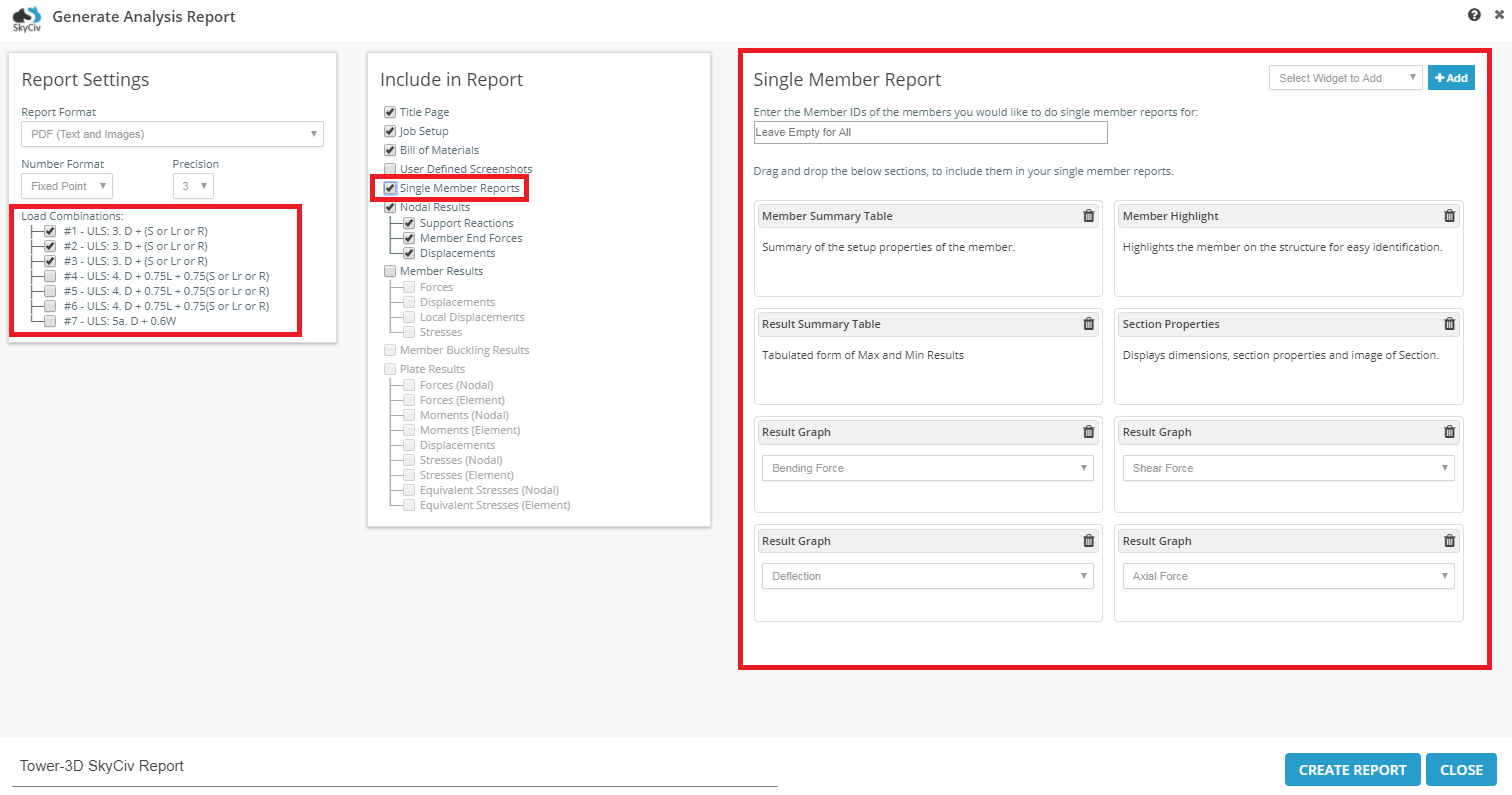1512x795 pixels.
Task: Select the Member Highlight widget header
Action: tap(1289, 216)
